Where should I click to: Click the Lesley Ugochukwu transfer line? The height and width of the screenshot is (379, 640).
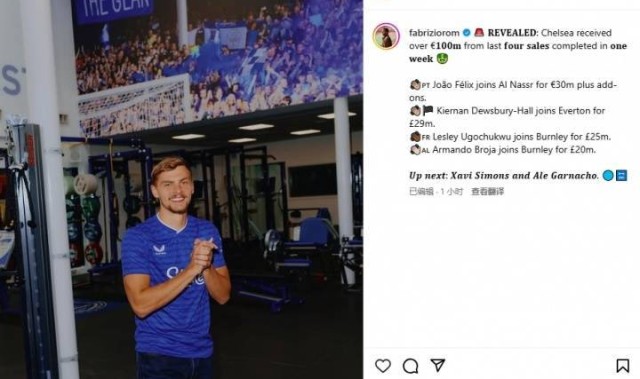click(x=510, y=137)
